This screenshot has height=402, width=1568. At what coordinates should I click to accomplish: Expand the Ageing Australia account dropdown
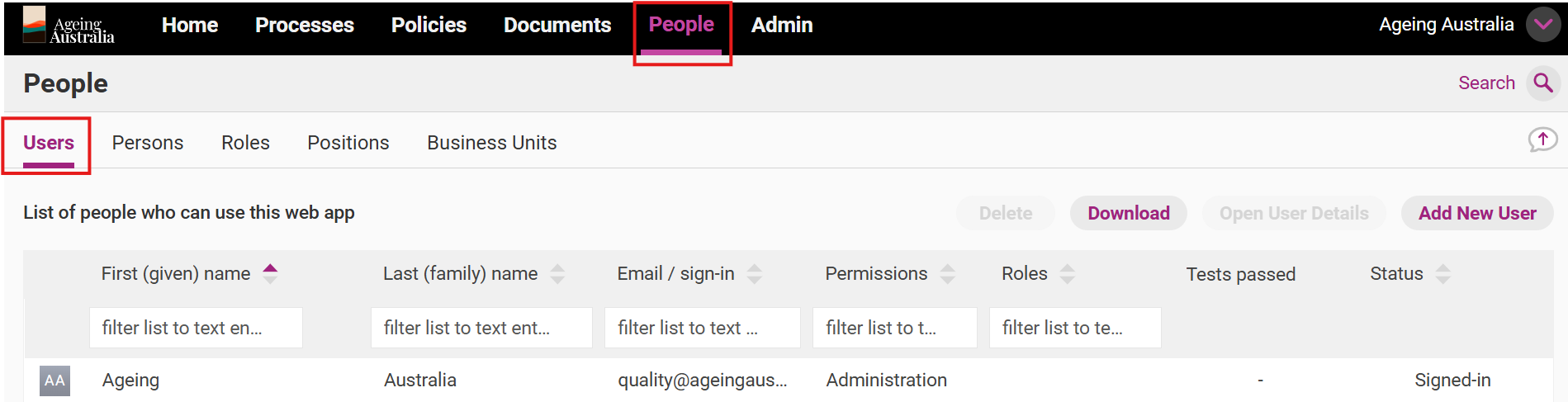[x=1542, y=25]
